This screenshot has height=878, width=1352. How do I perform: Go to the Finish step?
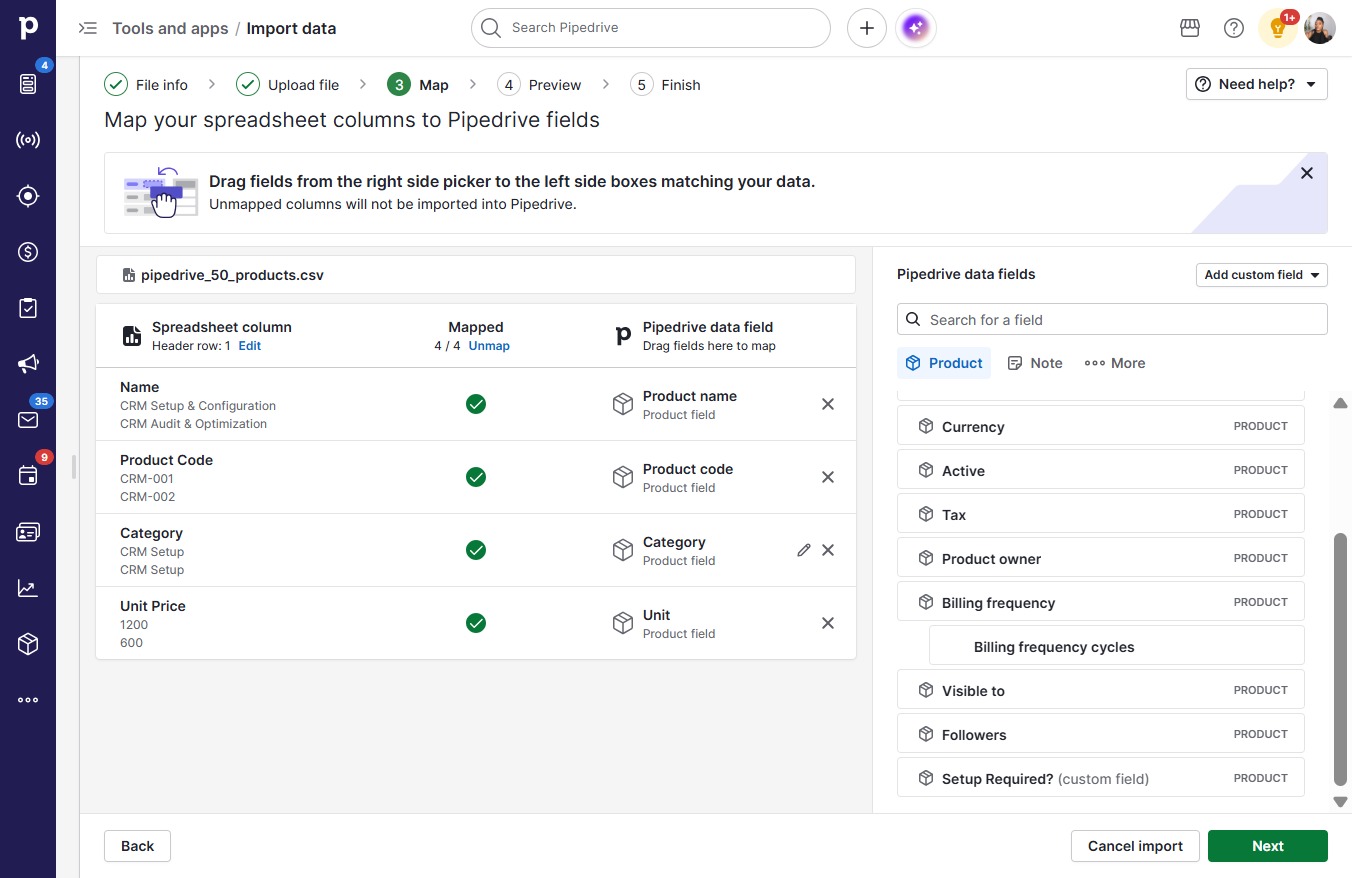[666, 85]
